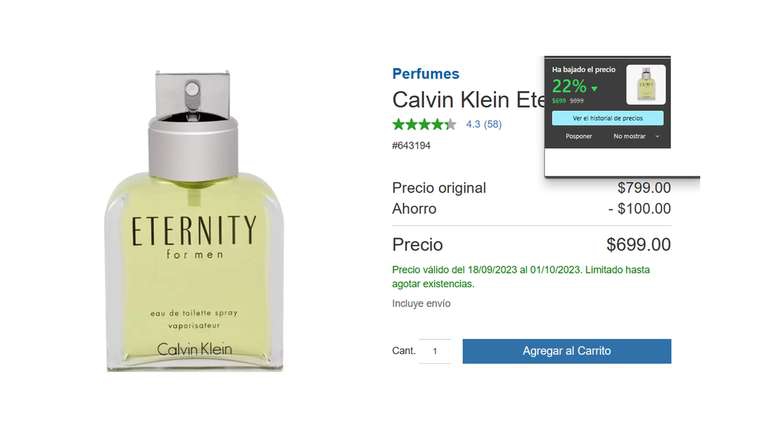Select No mostrar in the price popup
The height and width of the screenshot is (432, 768).
pyautogui.click(x=629, y=136)
